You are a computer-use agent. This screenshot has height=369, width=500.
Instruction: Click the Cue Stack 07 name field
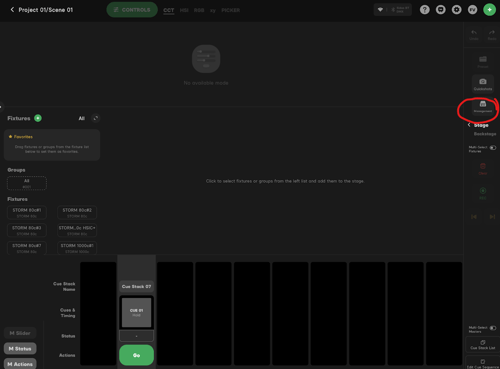click(136, 286)
